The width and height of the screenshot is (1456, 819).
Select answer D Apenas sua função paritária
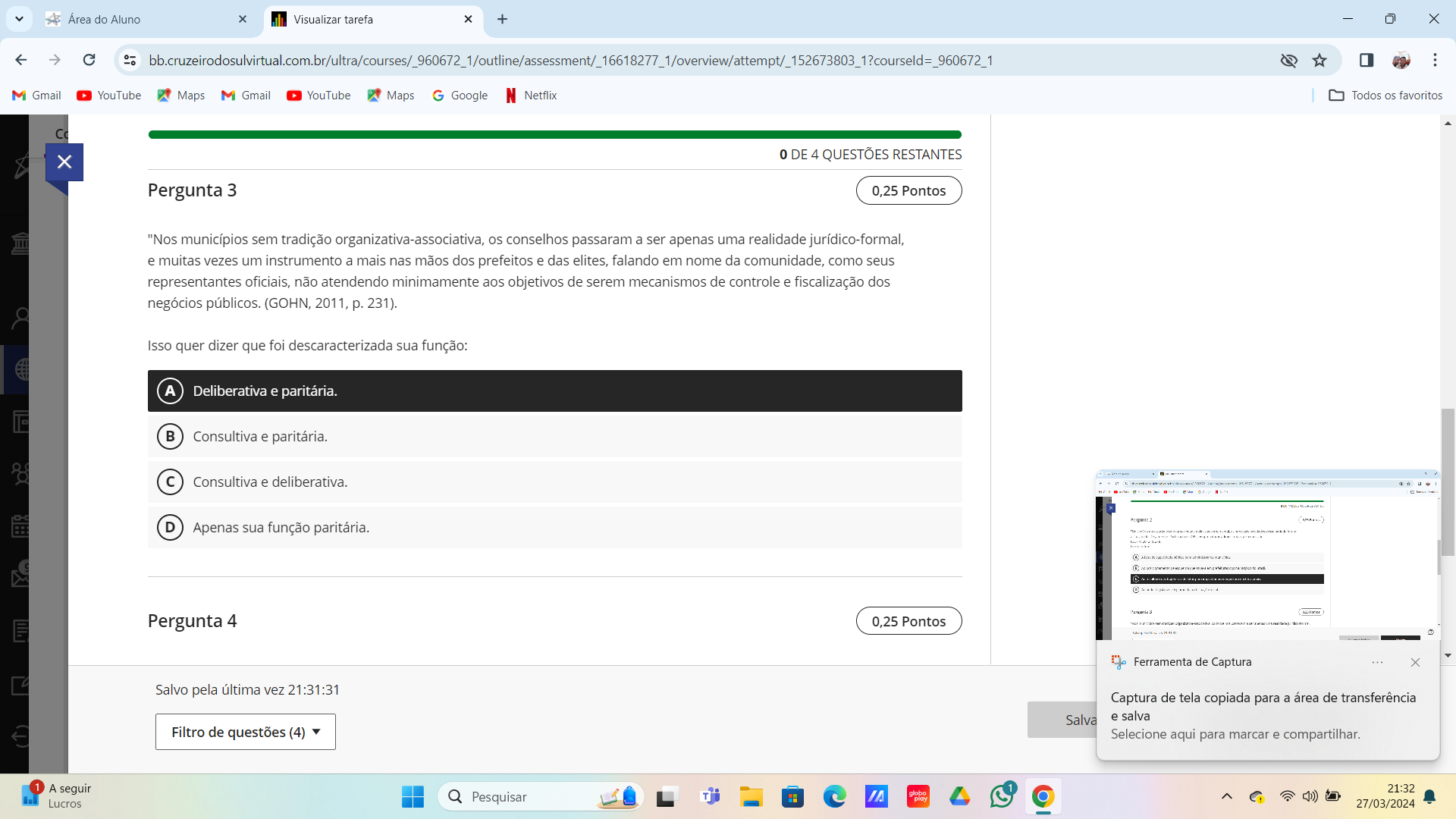tap(554, 527)
